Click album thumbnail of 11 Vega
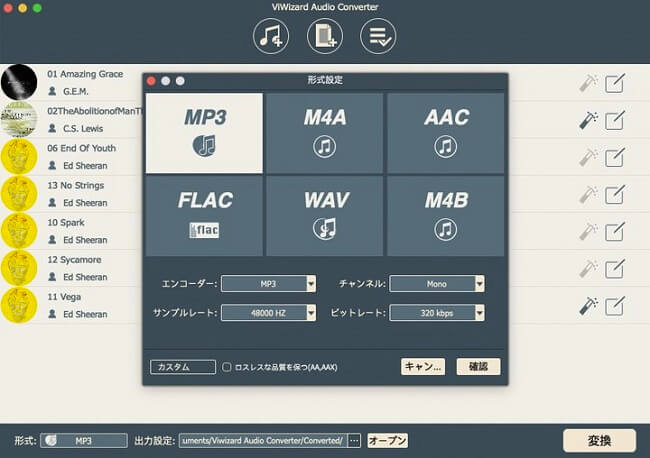This screenshot has height=458, width=650. click(19, 305)
